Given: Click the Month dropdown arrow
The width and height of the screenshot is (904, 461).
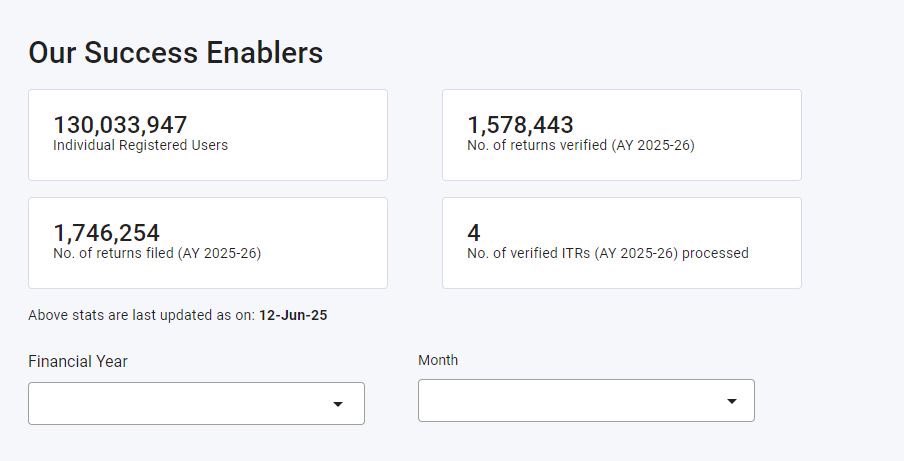Looking at the screenshot, I should pos(732,401).
